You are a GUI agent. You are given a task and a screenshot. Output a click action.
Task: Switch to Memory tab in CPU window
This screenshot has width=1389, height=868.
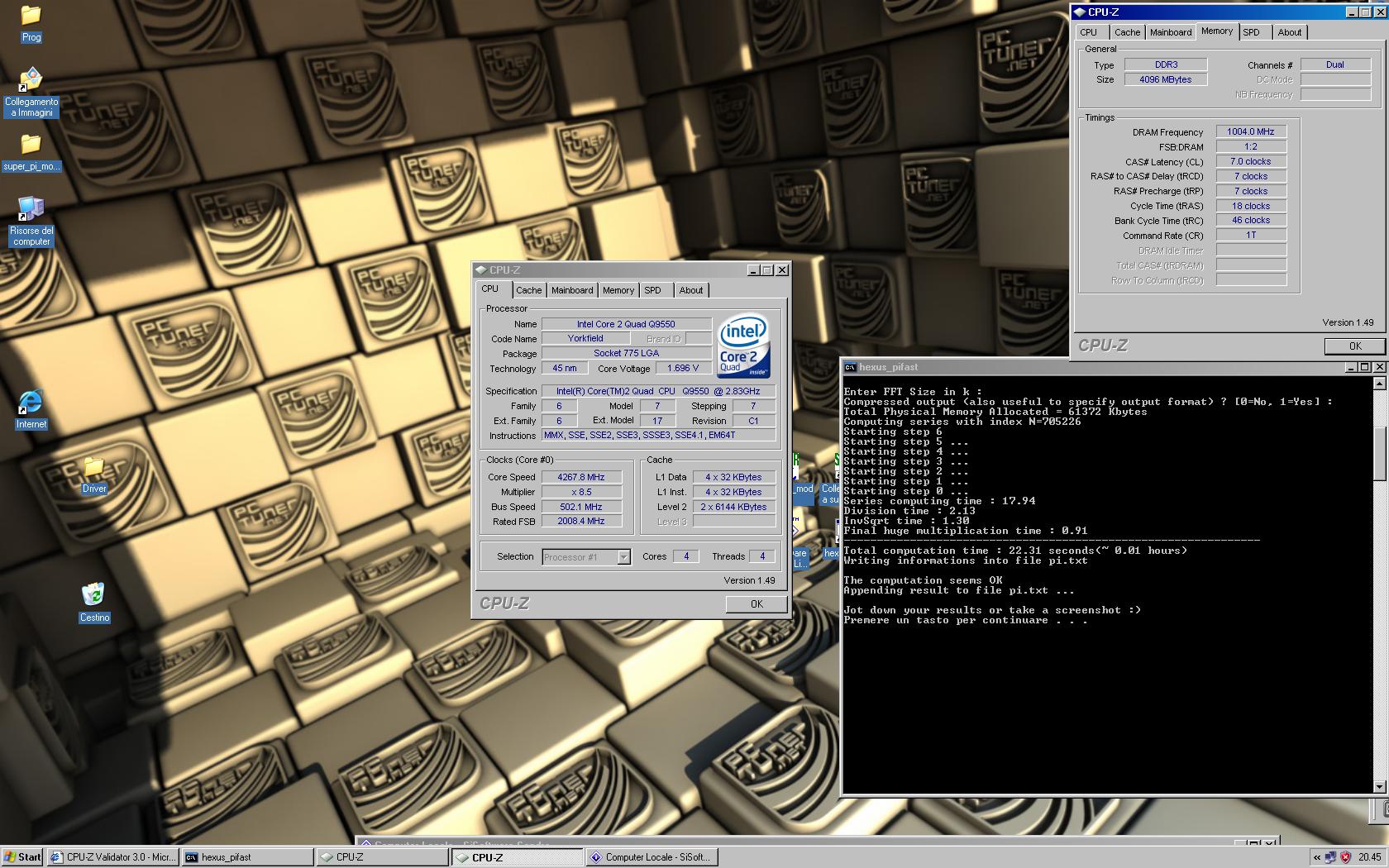(618, 290)
